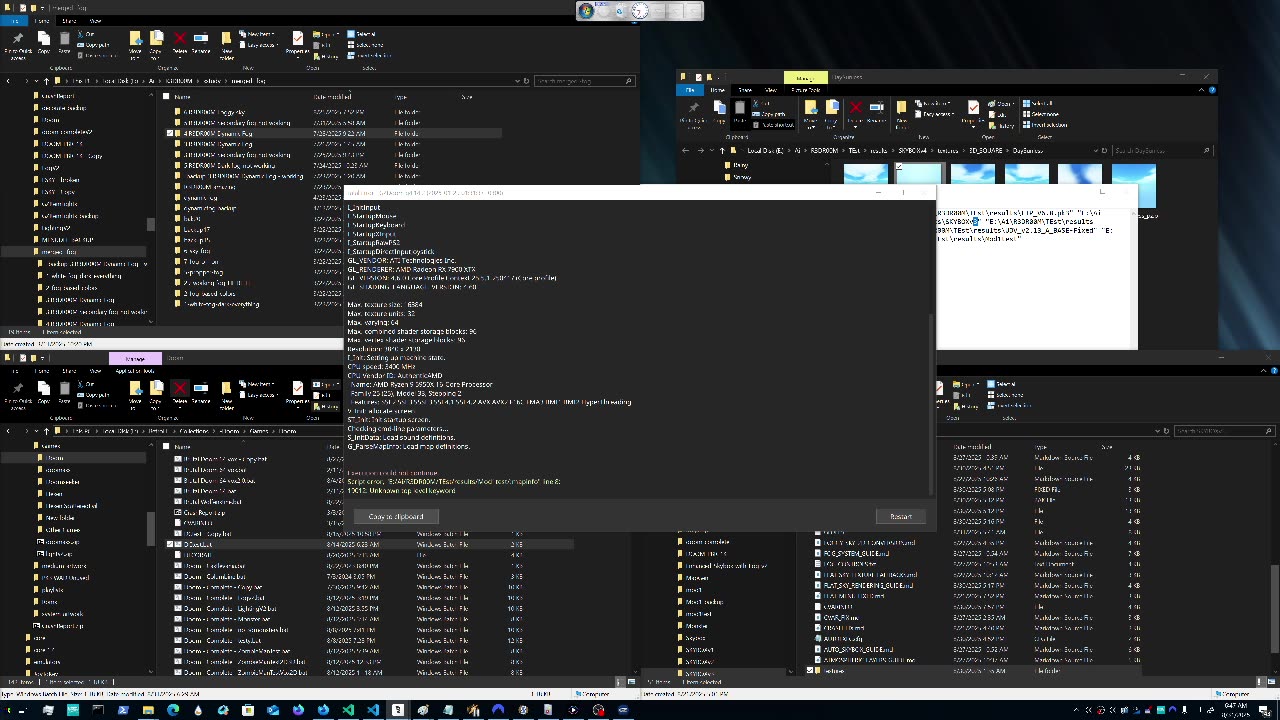Click the red Delete icon in merged_fog window
This screenshot has width=1280, height=720.
coord(180,38)
